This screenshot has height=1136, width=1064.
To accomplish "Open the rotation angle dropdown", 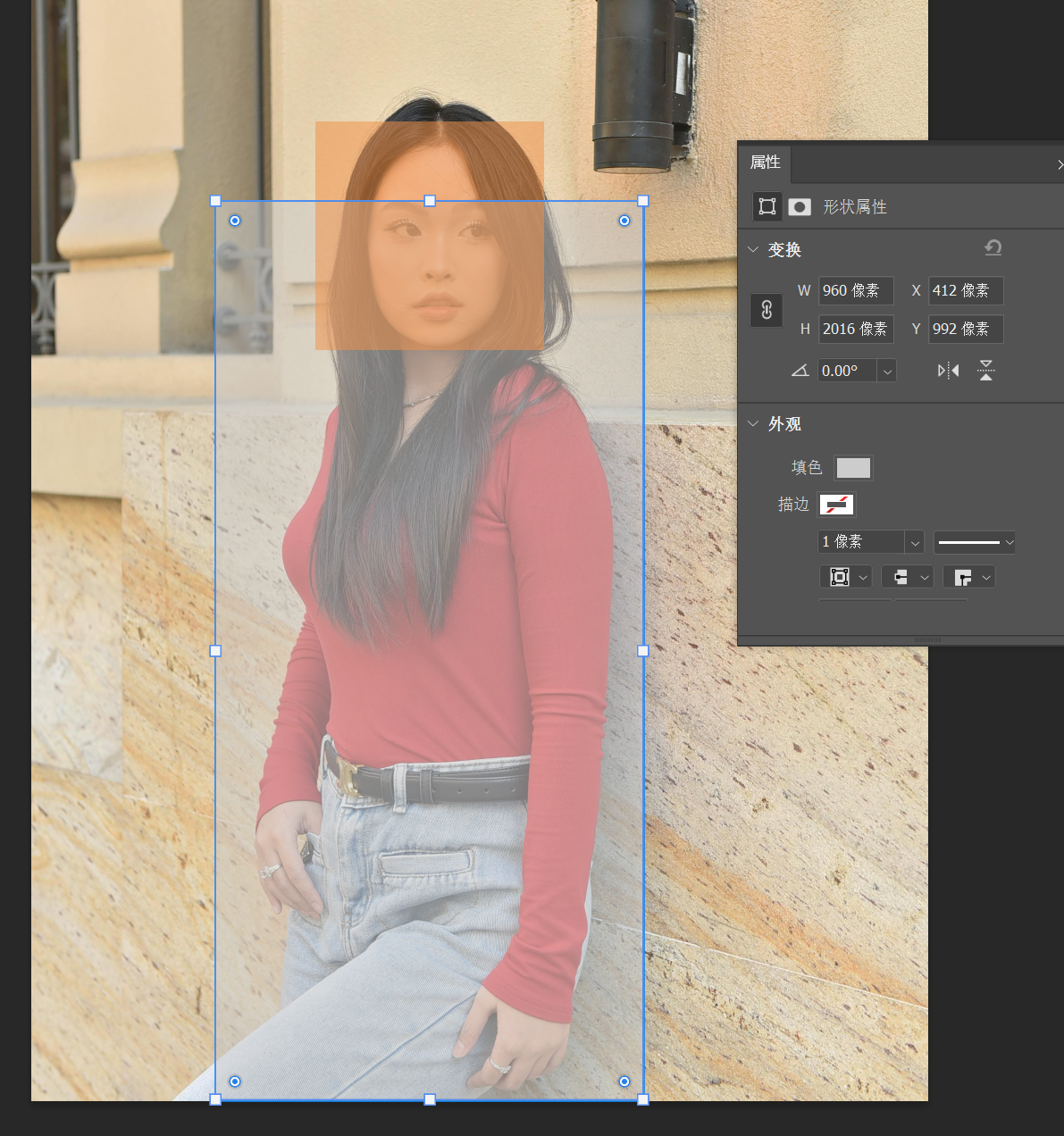I will [x=887, y=372].
